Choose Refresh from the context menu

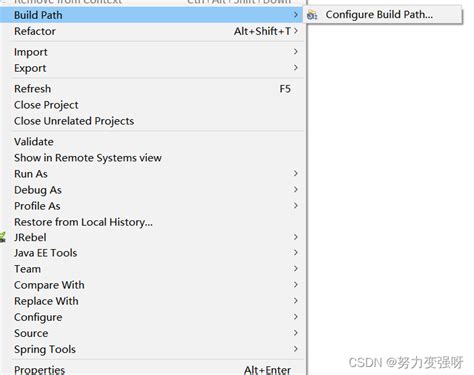coord(153,89)
